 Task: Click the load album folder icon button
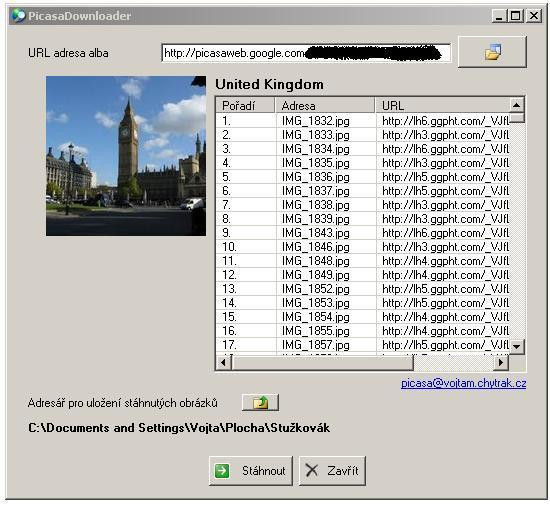pos(492,52)
